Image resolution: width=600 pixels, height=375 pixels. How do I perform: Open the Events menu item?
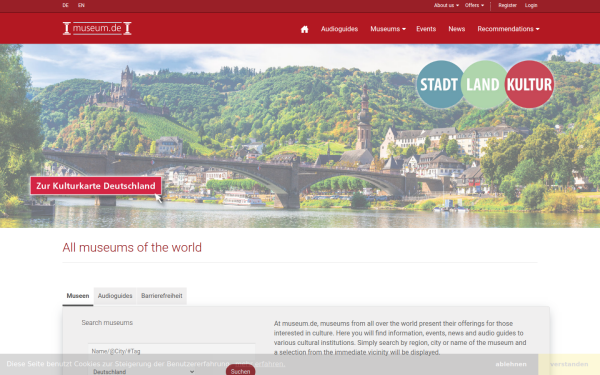426,29
